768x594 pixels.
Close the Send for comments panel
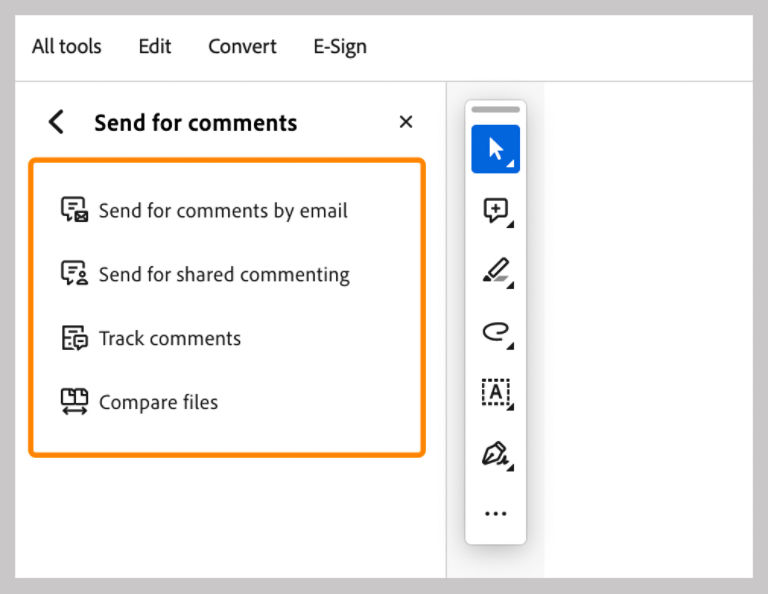[x=406, y=122]
